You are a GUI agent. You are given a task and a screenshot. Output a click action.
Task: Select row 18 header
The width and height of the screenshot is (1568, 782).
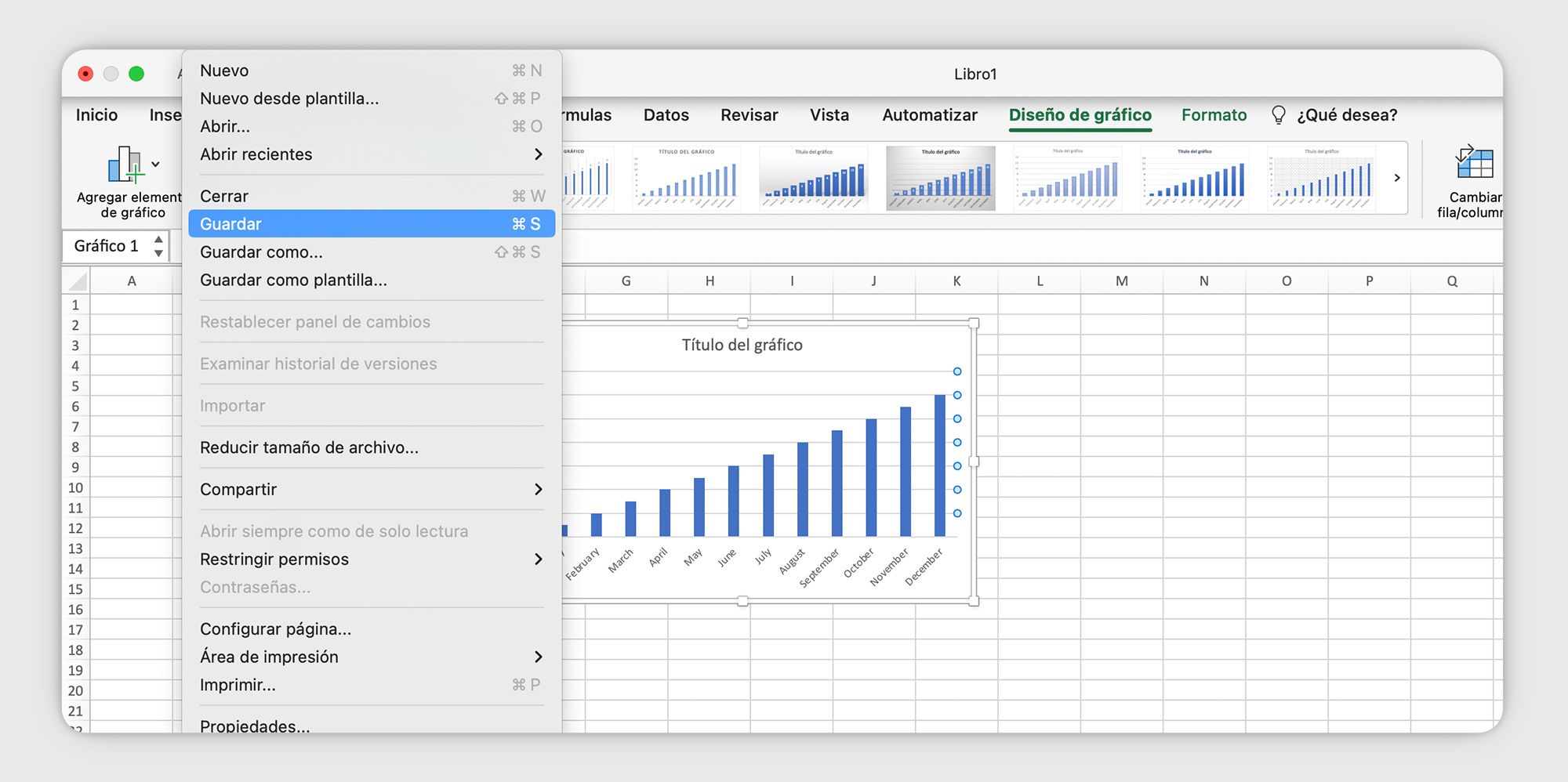click(x=75, y=650)
